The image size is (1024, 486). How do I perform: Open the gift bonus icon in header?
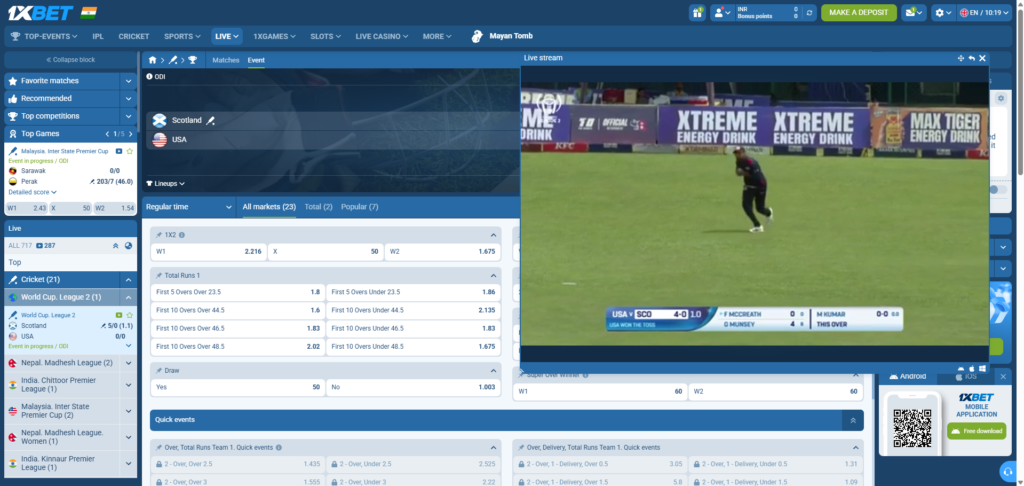[697, 12]
